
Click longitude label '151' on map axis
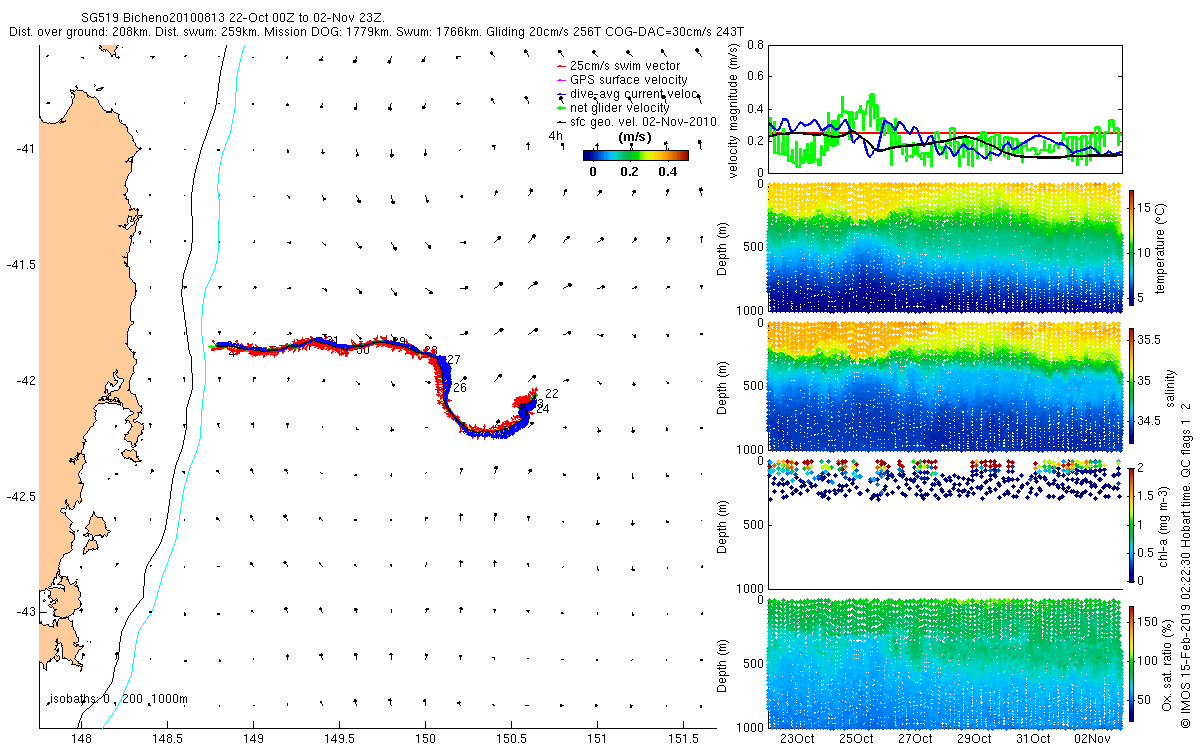(x=597, y=738)
